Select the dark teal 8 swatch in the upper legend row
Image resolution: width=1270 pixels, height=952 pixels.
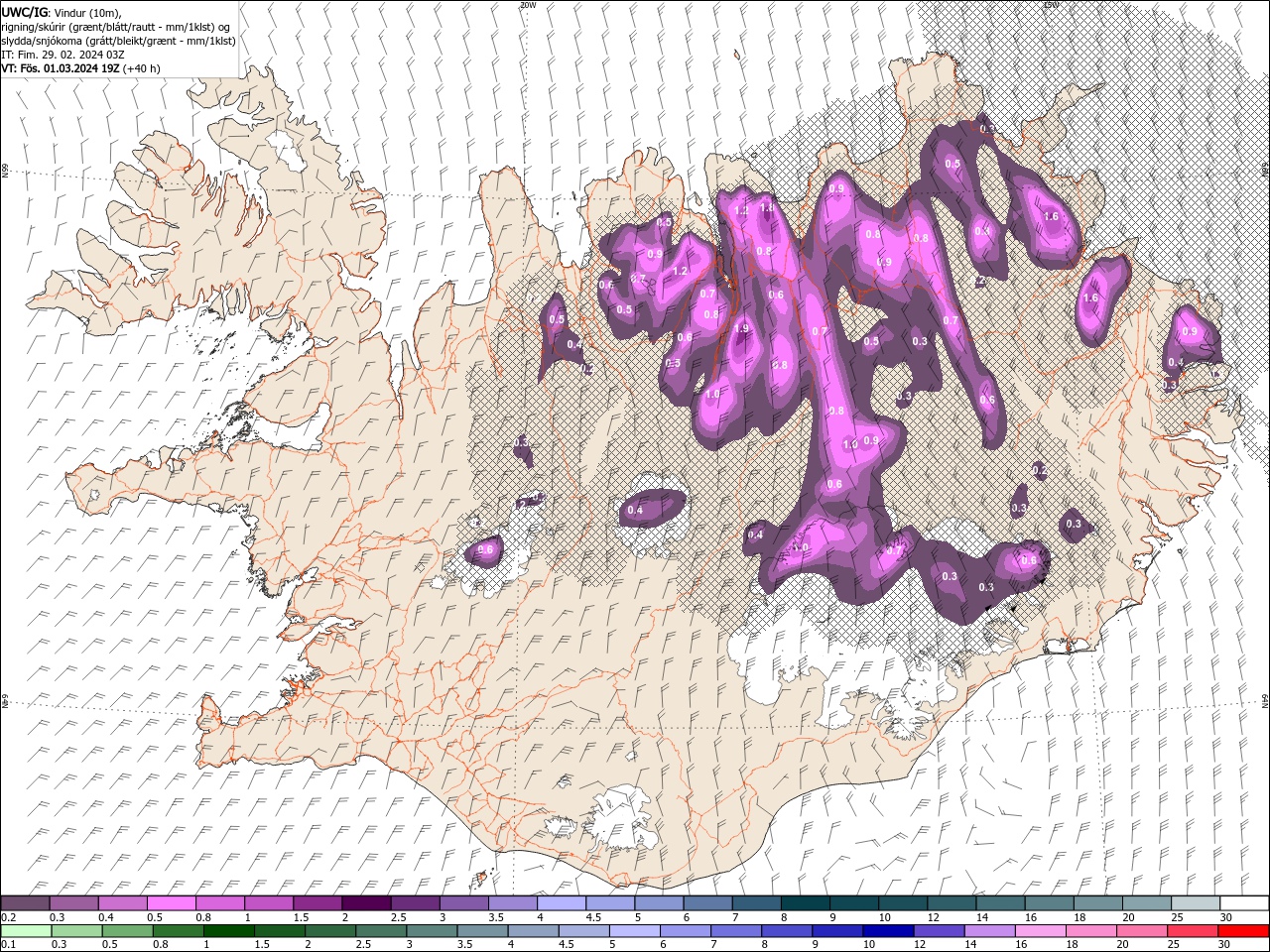[x=806, y=902]
